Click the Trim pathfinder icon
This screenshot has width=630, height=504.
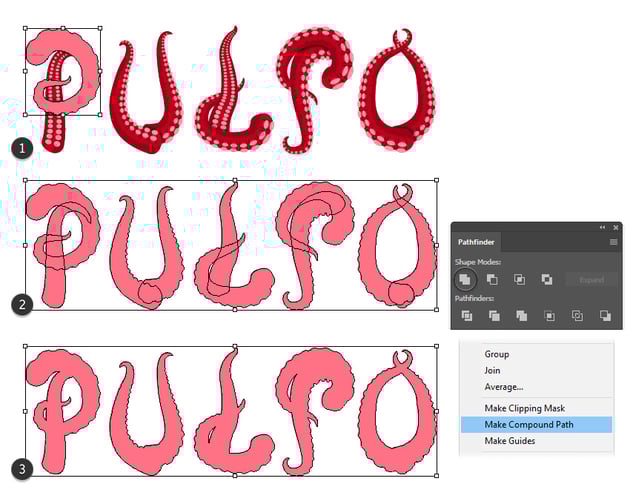494,316
